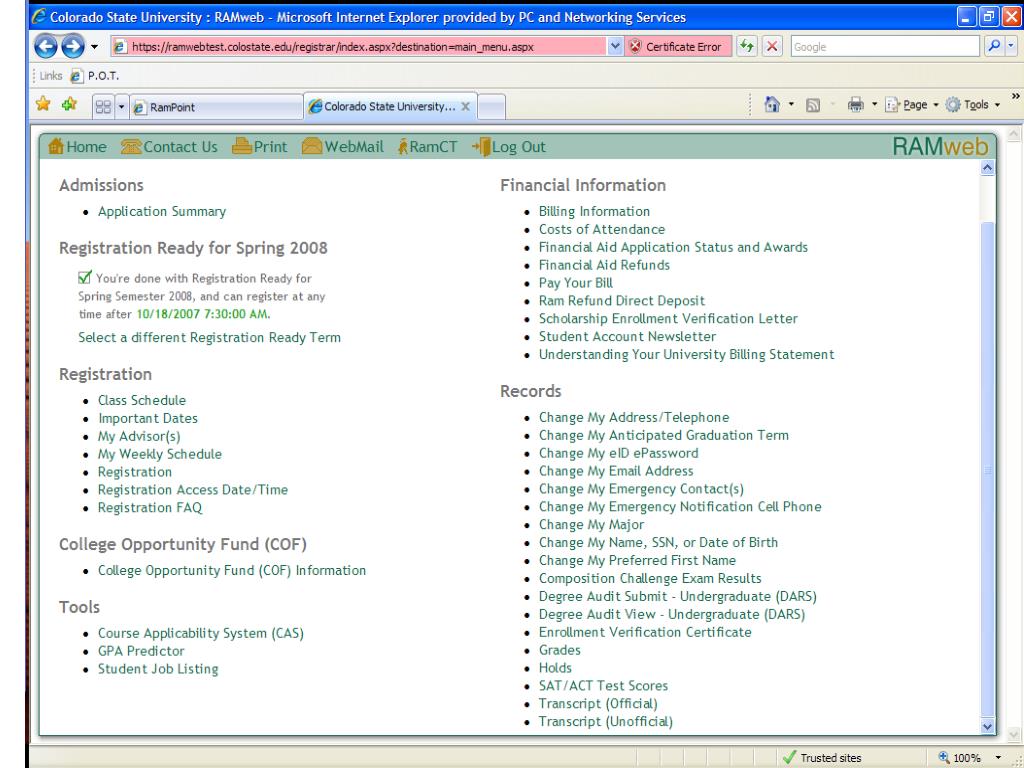Open SAT/ACT Test Scores

click(x=603, y=686)
